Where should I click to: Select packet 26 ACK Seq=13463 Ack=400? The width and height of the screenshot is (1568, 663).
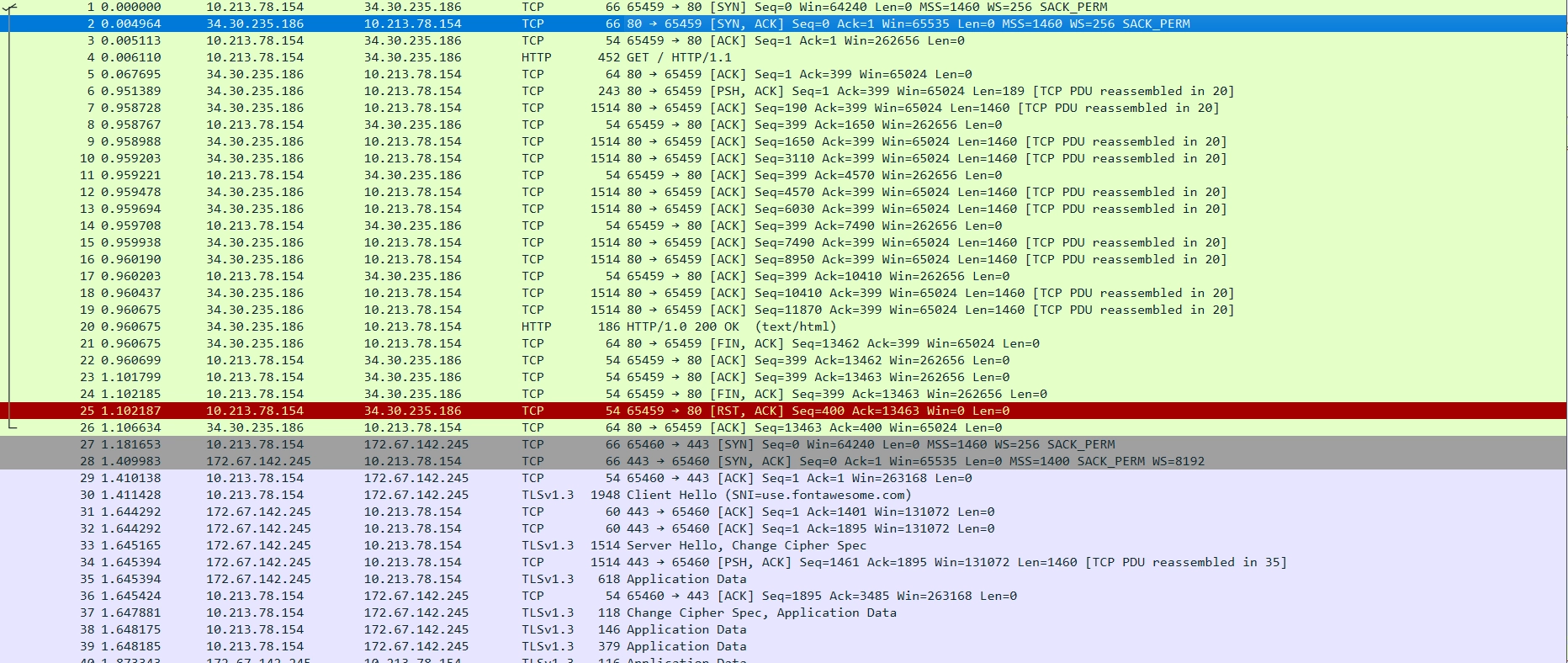[x=784, y=427]
